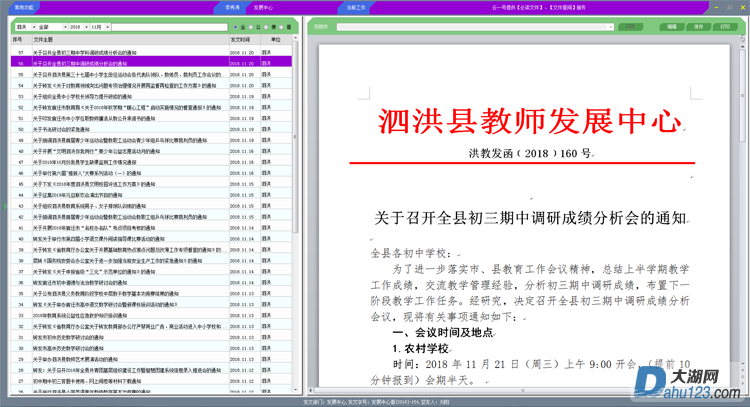This screenshot has width=750, height=407.
Task: Select file row number 44
Action: (151, 195)
